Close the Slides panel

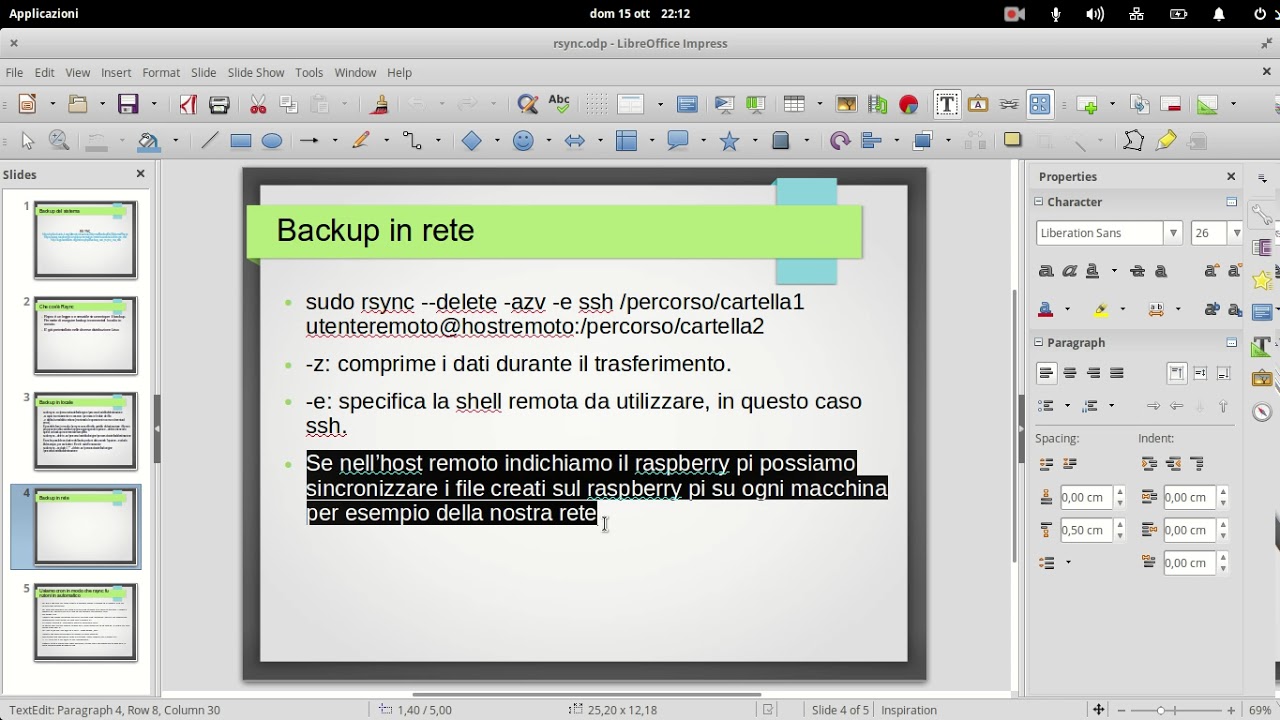click(x=140, y=174)
